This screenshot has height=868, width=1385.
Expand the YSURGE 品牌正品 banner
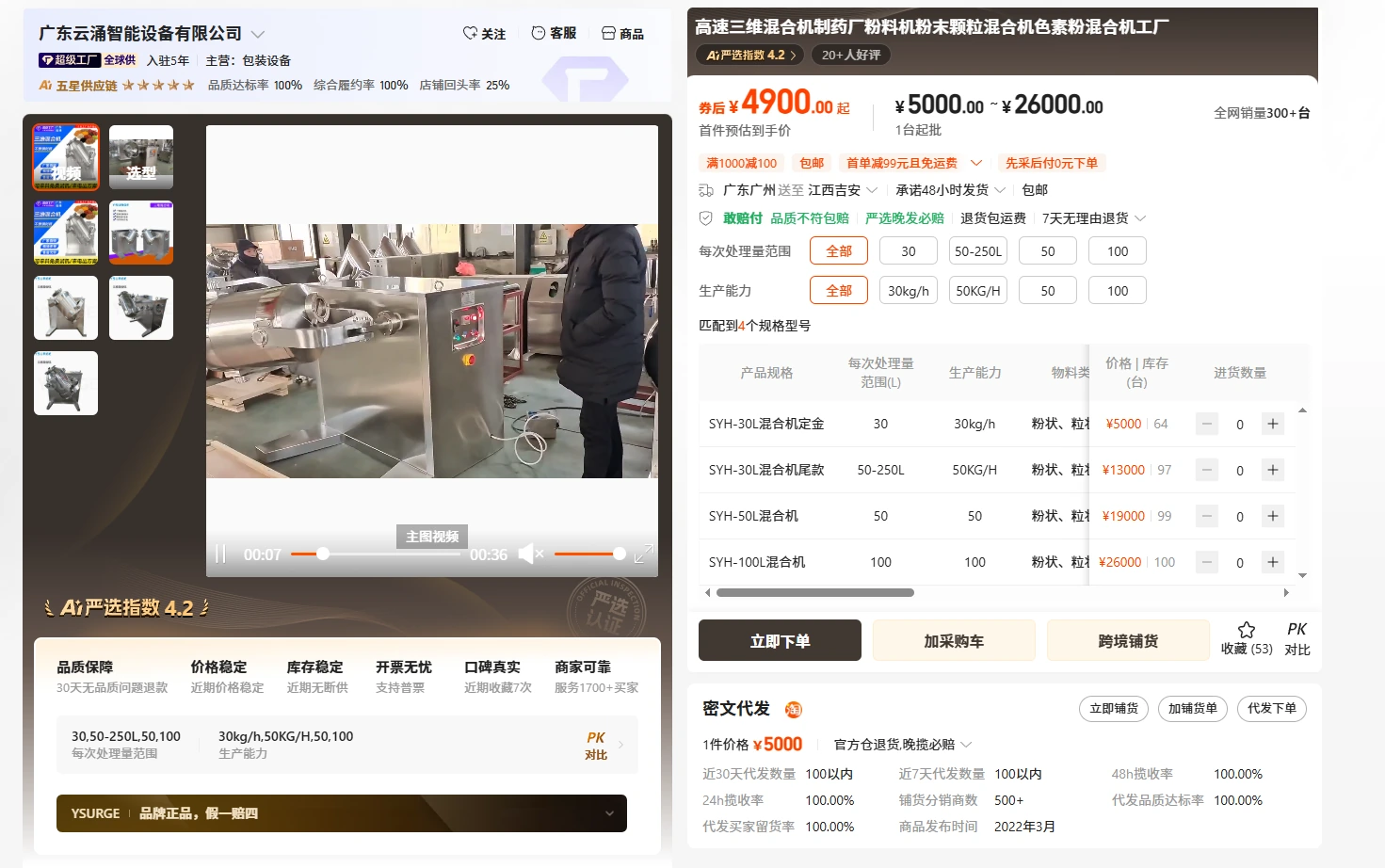pos(609,813)
